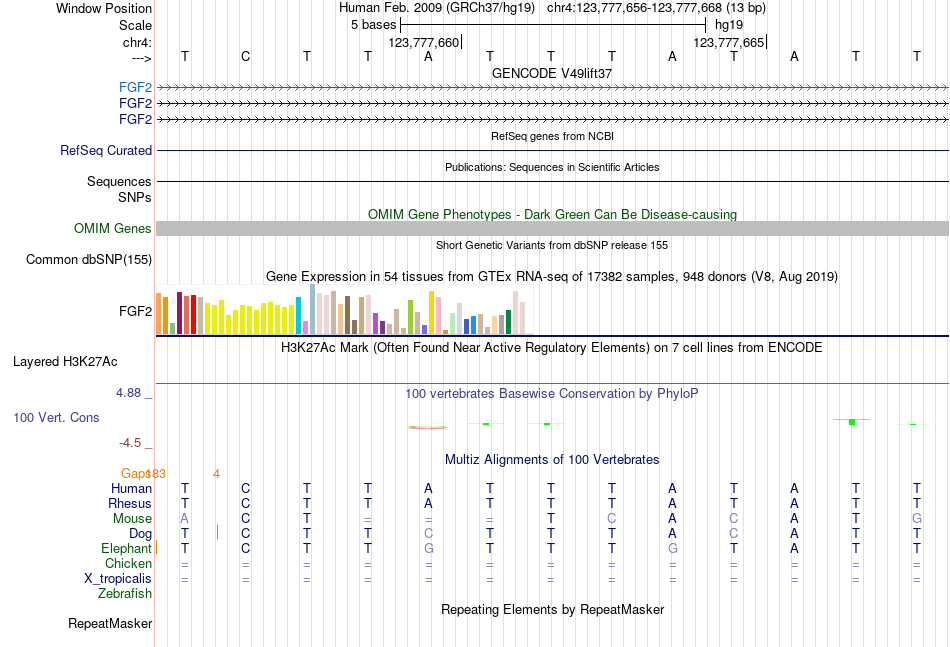This screenshot has width=950, height=647.
Task: Click the Window Position label
Action: tap(104, 8)
